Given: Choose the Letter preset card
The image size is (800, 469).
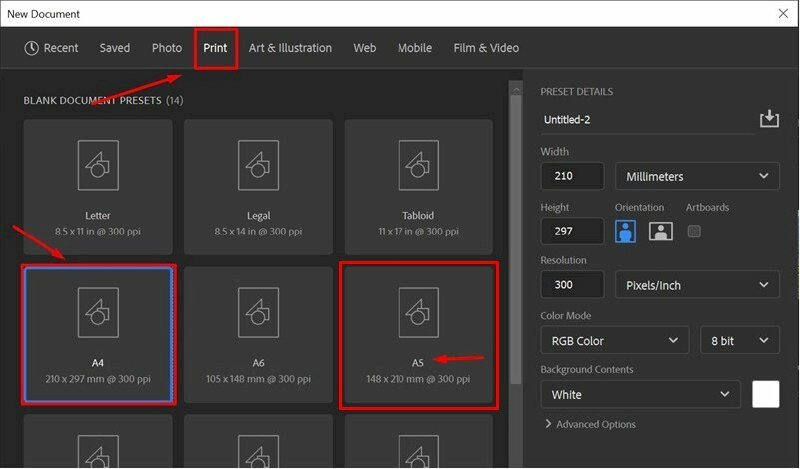Looking at the screenshot, I should pyautogui.click(x=98, y=187).
